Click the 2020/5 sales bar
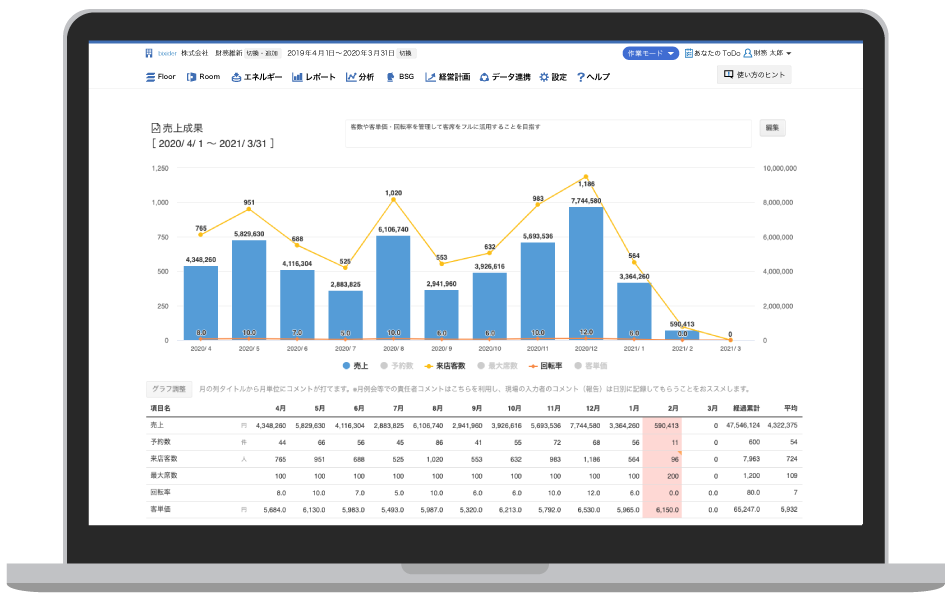Image resolution: width=950 pixels, height=600 pixels. (249, 290)
